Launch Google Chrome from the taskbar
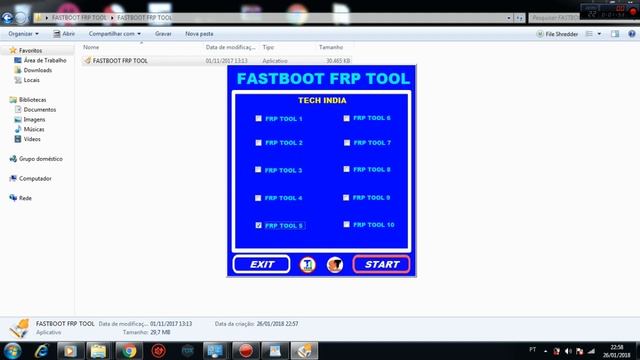This screenshot has width=640, height=360. click(x=129, y=351)
